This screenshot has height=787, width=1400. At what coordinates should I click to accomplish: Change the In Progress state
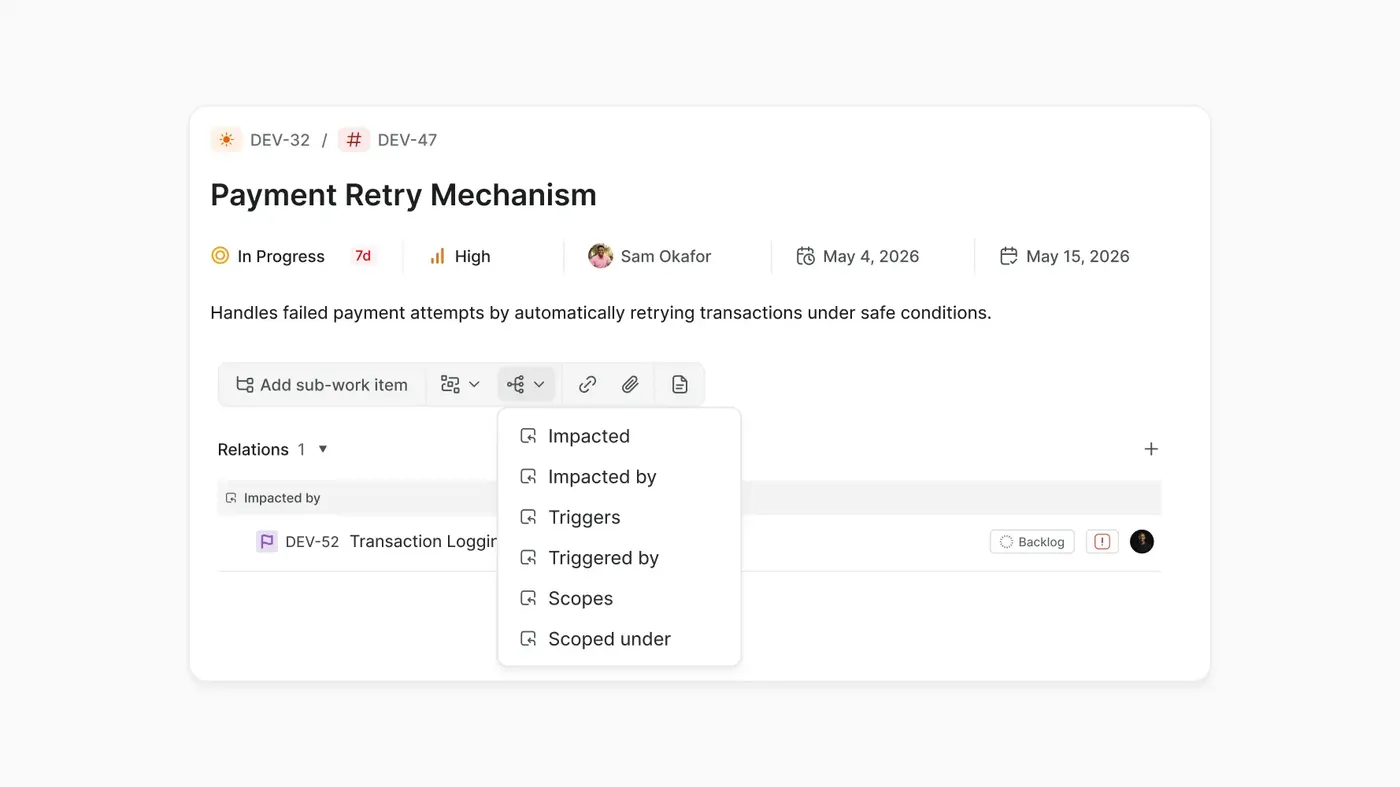pos(268,256)
